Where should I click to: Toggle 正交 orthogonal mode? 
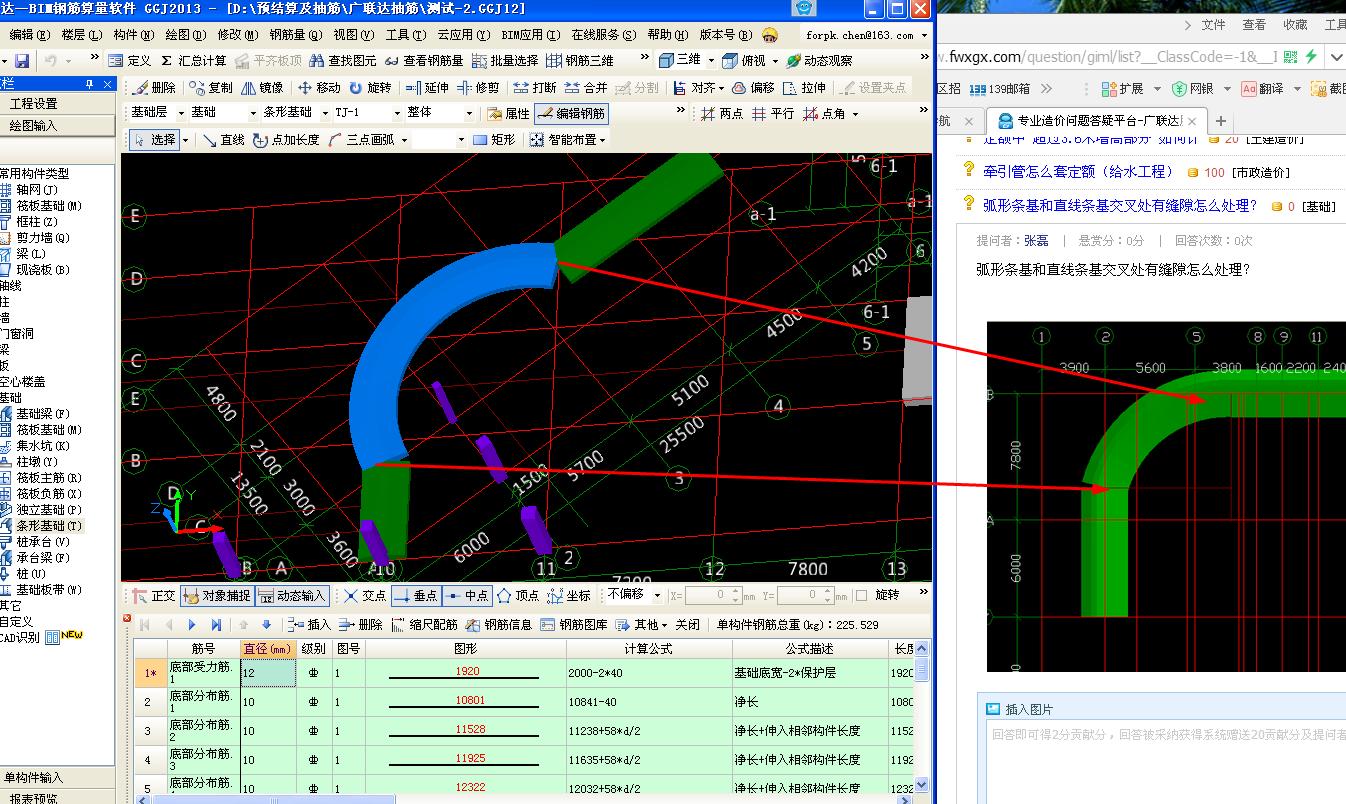(x=154, y=596)
